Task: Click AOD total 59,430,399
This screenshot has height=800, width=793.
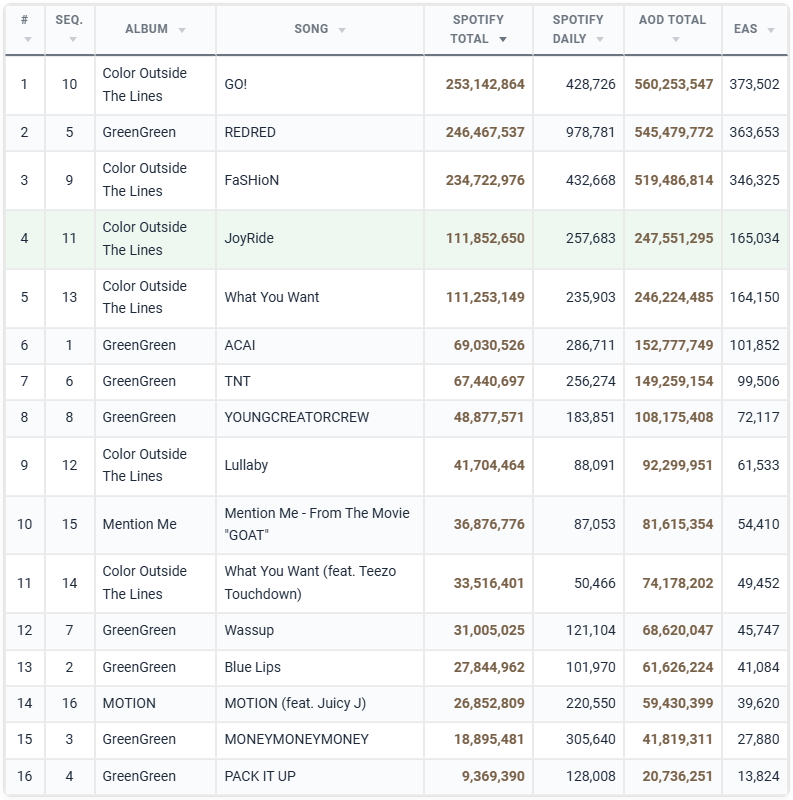Action: click(678, 703)
